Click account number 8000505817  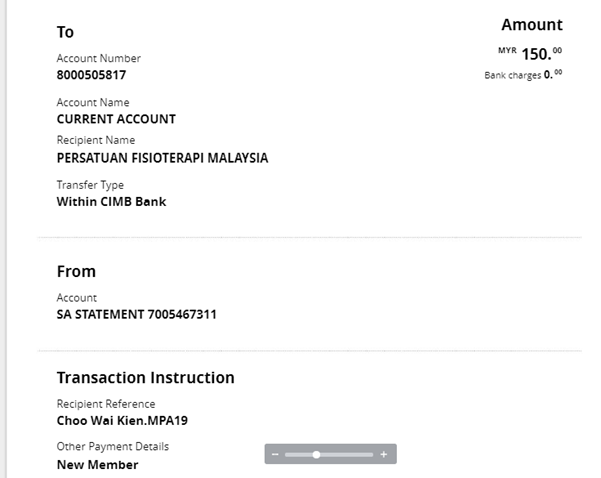91,75
